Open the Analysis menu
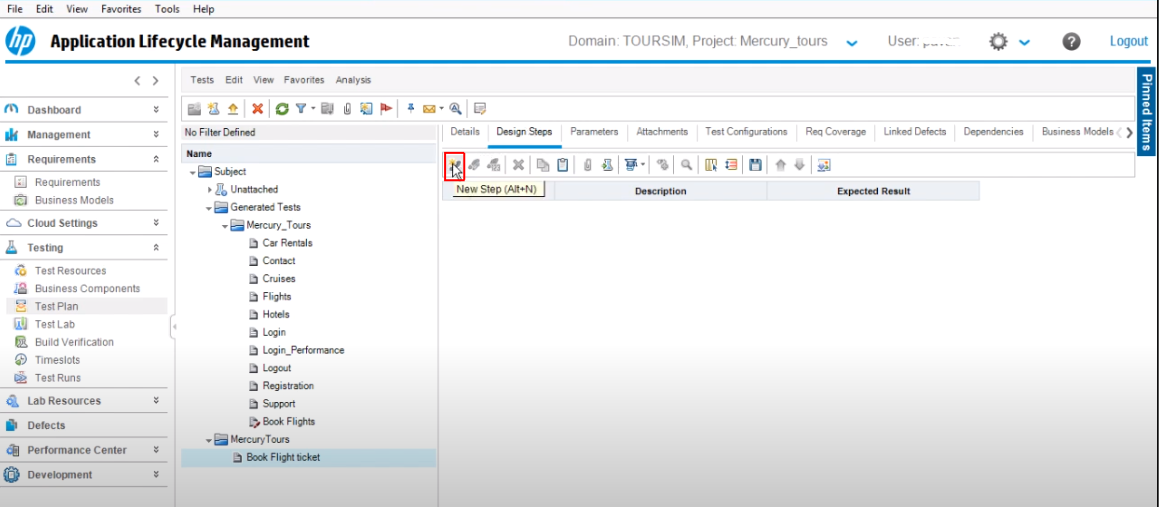The width and height of the screenshot is (1159, 507). (353, 80)
